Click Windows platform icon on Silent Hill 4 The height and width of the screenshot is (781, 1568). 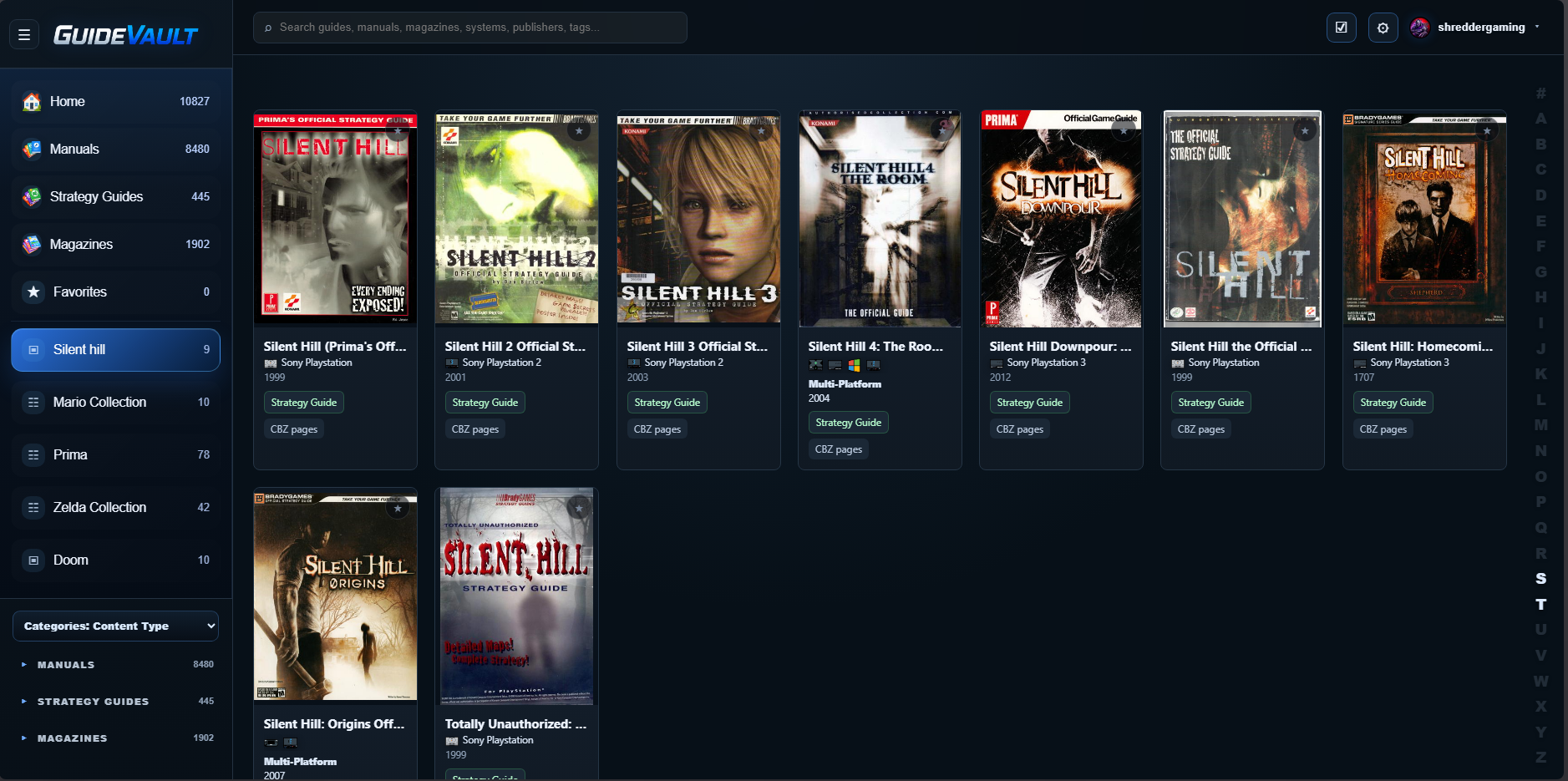point(854,365)
